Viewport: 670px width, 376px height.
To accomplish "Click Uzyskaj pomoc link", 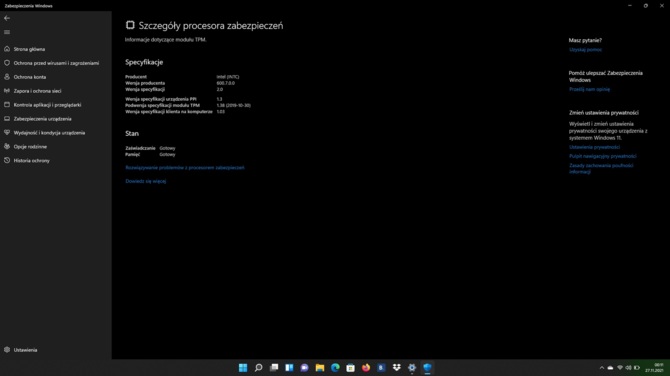I will (585, 50).
